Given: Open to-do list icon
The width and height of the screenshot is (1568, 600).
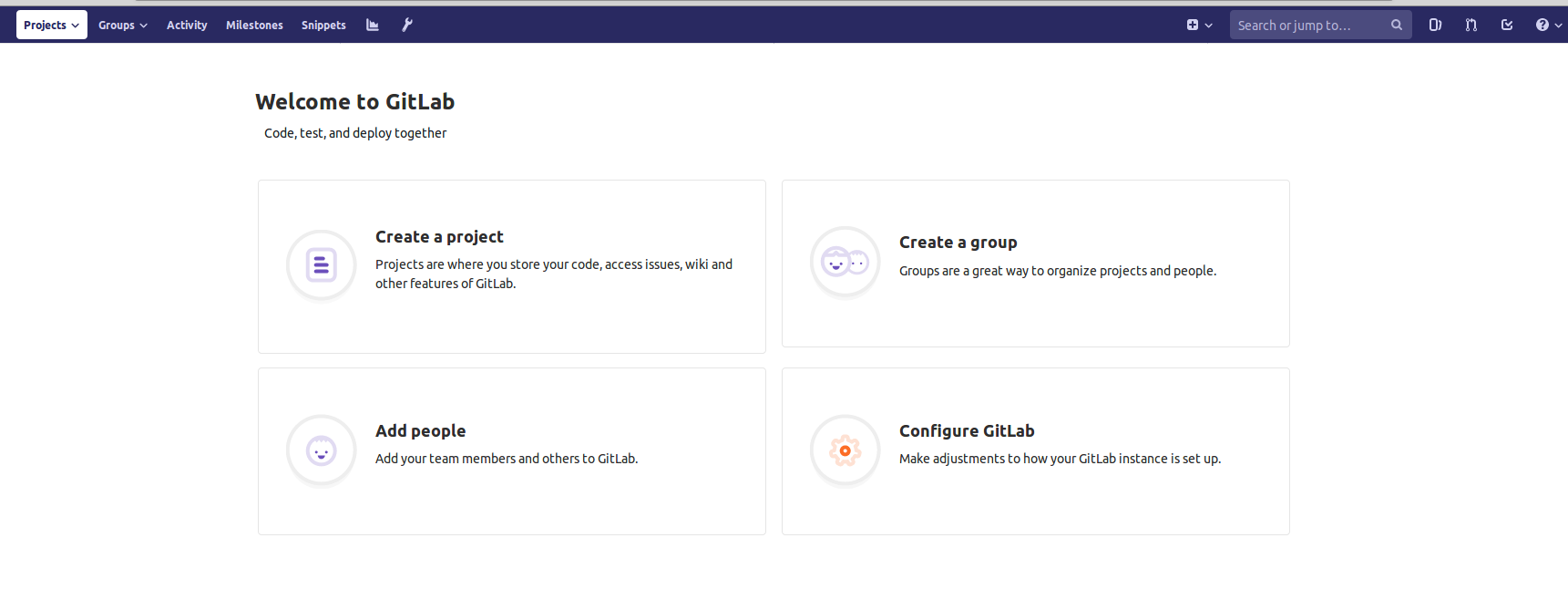Looking at the screenshot, I should [x=1507, y=25].
